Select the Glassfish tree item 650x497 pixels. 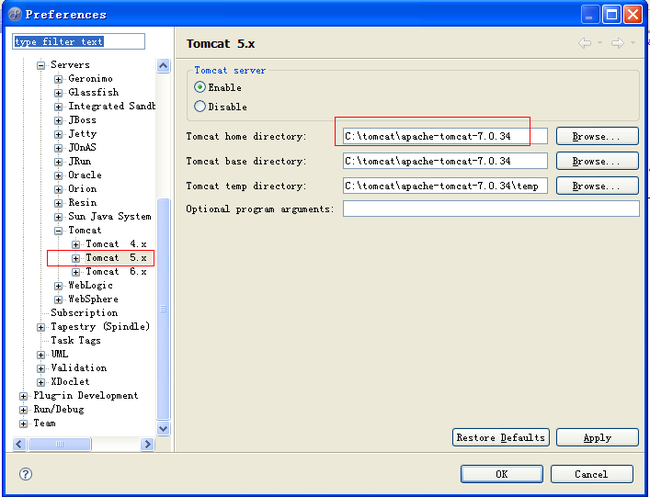click(x=93, y=92)
